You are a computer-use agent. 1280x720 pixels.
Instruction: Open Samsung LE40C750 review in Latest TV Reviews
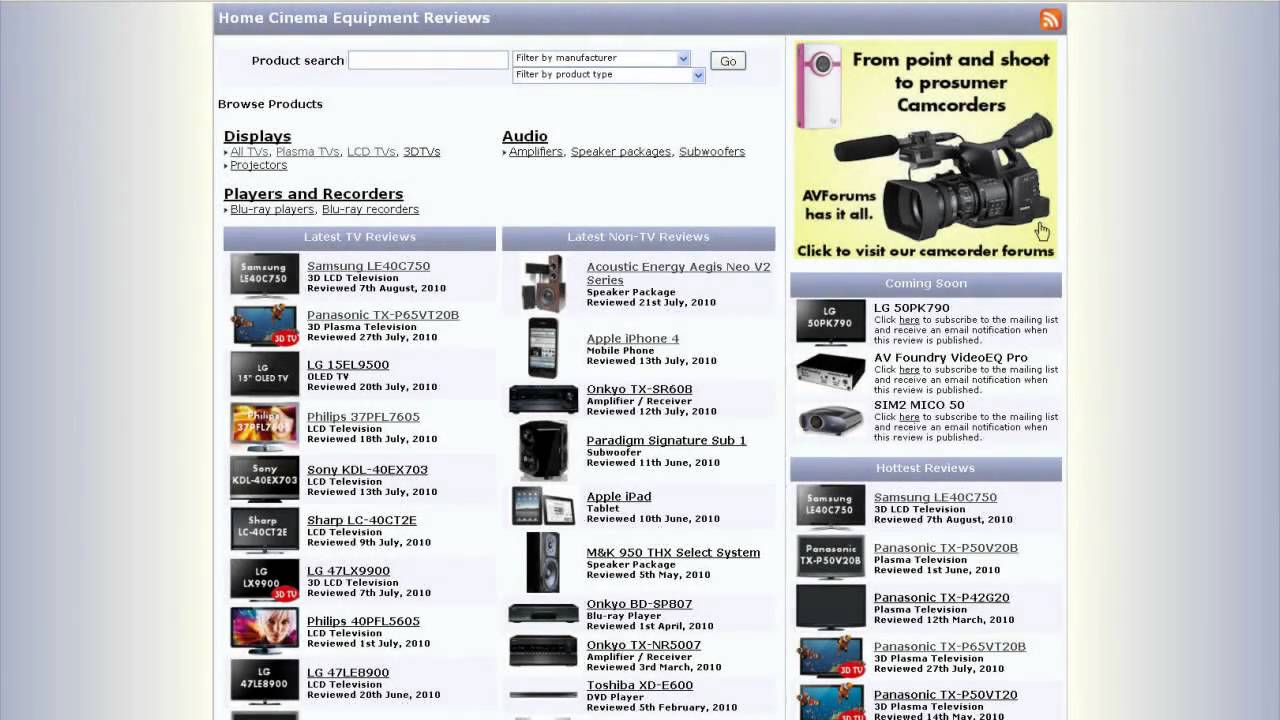pos(368,266)
